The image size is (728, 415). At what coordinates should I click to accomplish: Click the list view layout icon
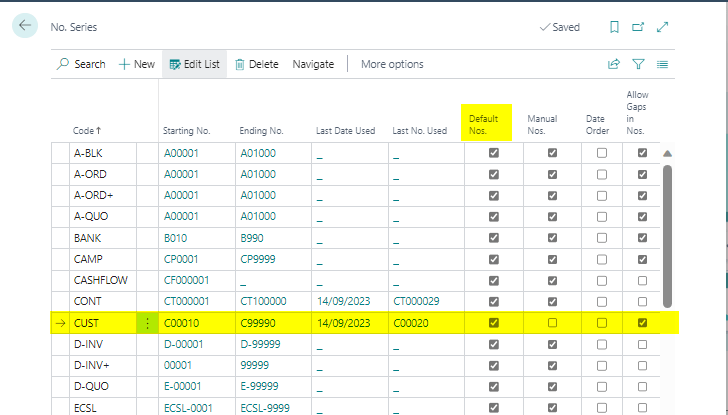662,64
